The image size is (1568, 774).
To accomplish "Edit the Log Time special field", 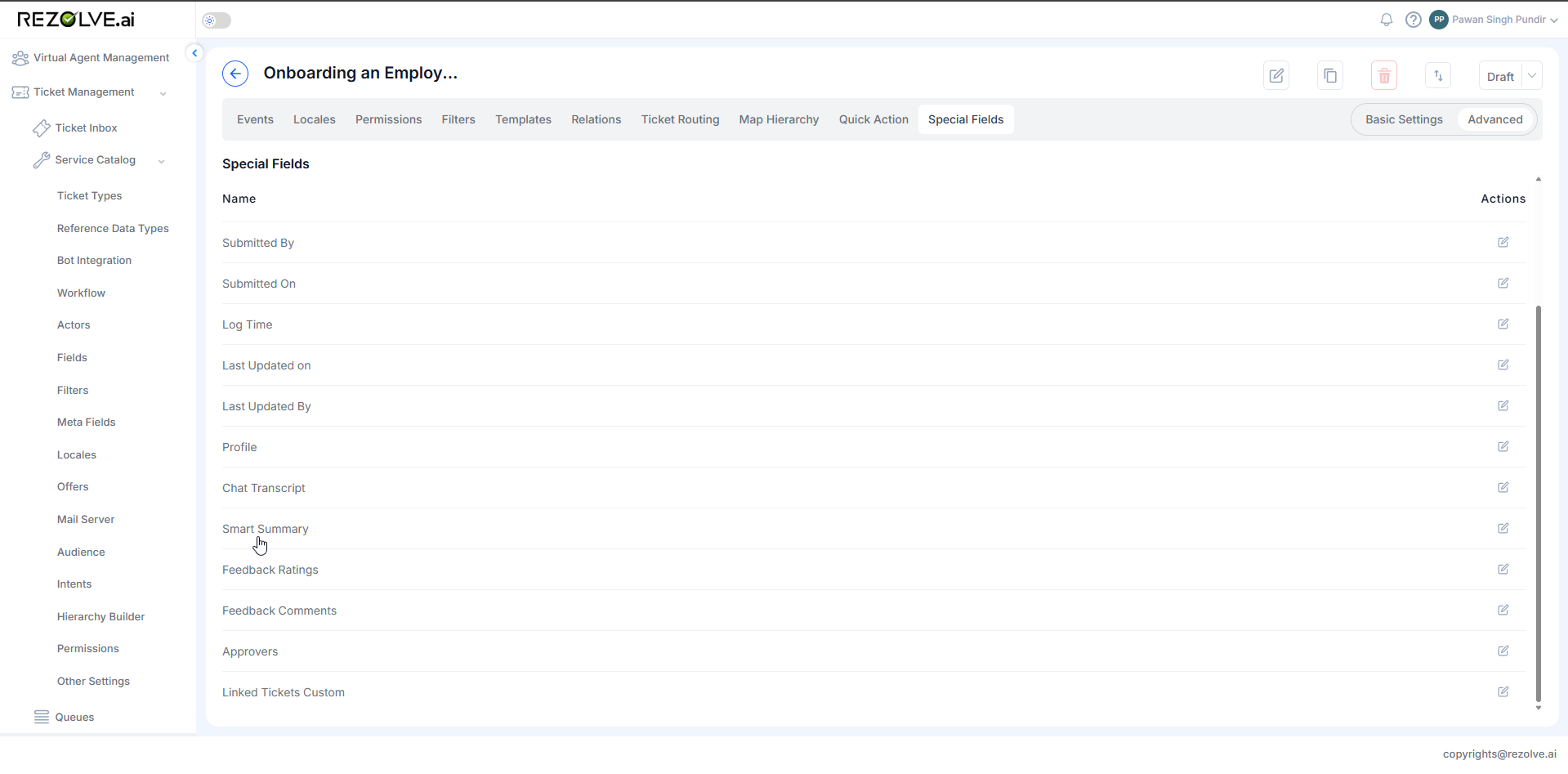I will (1503, 324).
